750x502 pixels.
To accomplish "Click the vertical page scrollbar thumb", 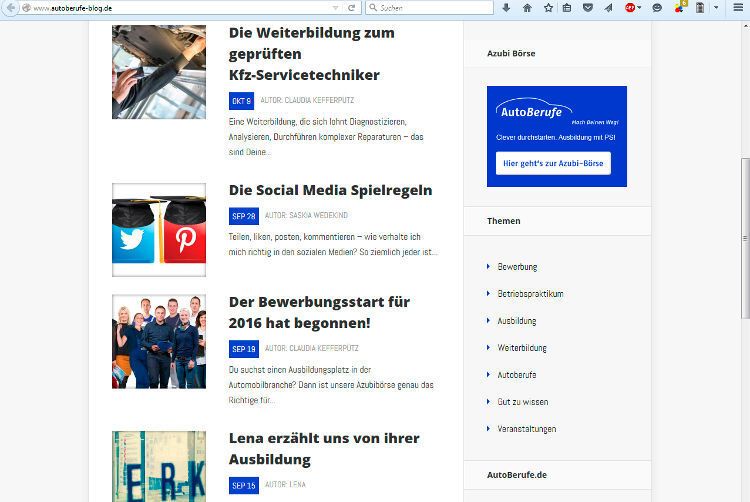I will pyautogui.click(x=745, y=238).
